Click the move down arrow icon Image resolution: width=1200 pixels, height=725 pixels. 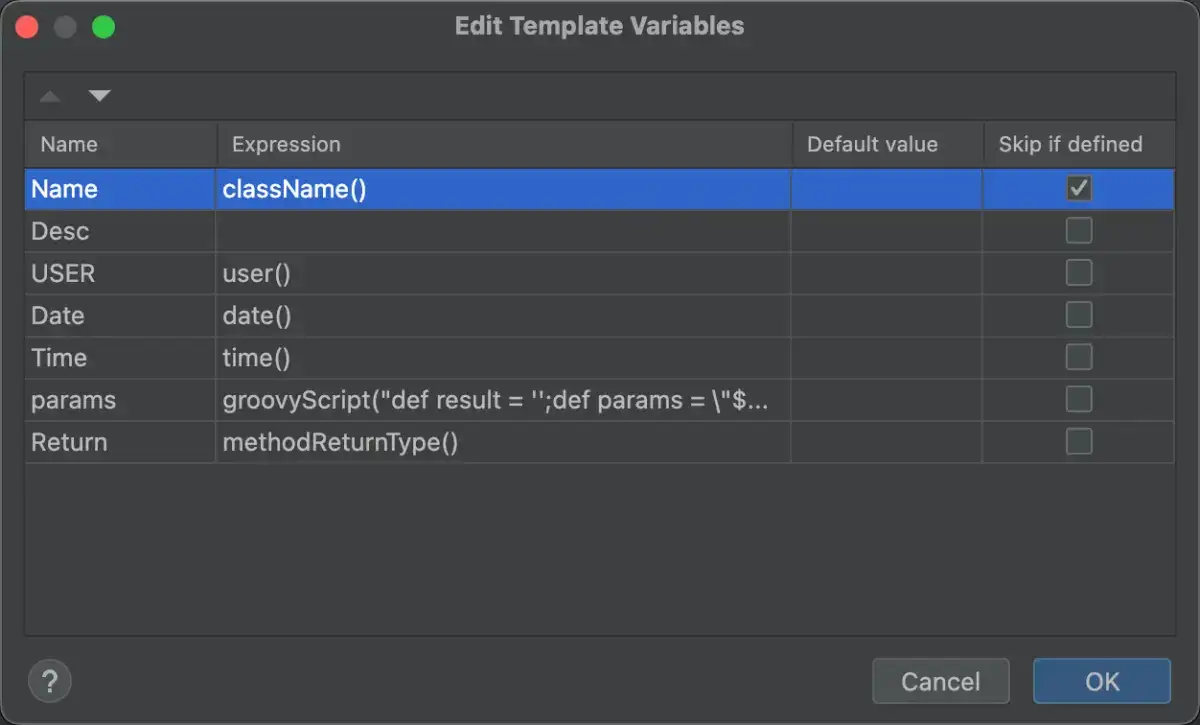(99, 97)
